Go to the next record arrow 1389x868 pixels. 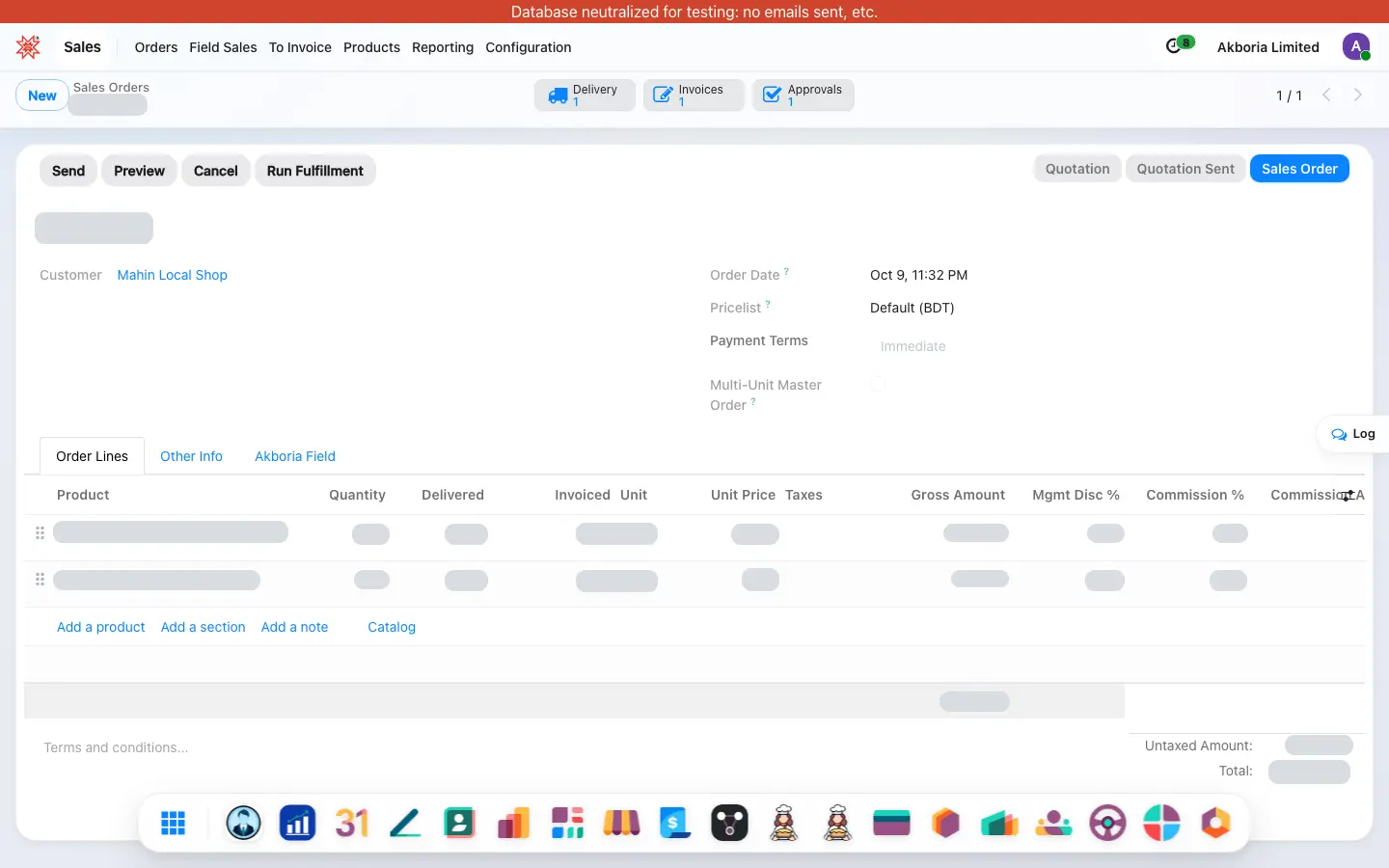pyautogui.click(x=1357, y=95)
